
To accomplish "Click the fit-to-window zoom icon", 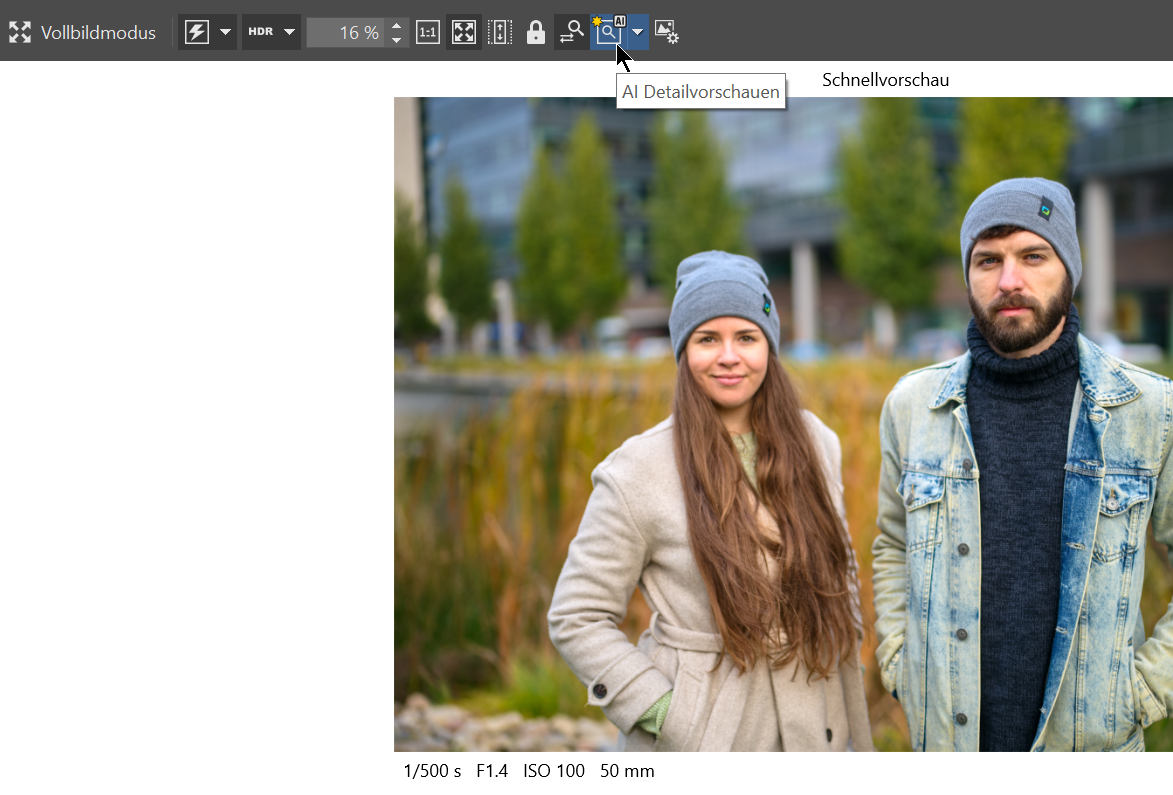I will click(x=464, y=32).
